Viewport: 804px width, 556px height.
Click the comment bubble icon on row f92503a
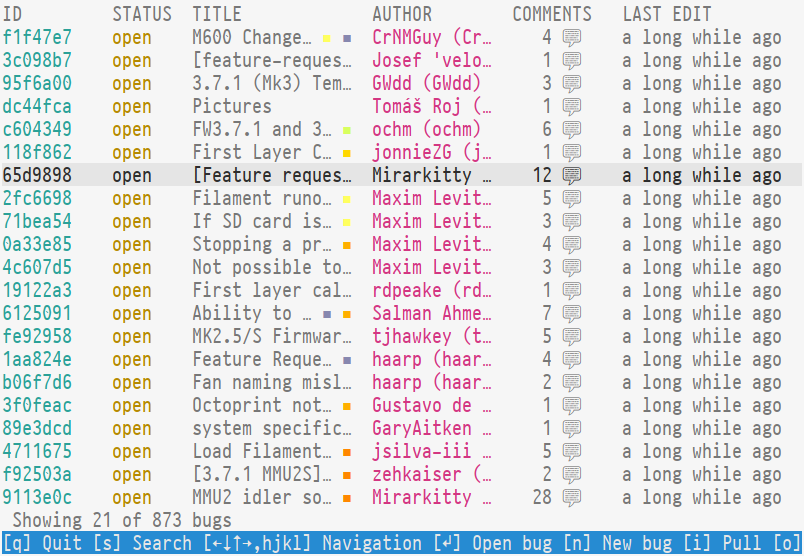coord(572,474)
